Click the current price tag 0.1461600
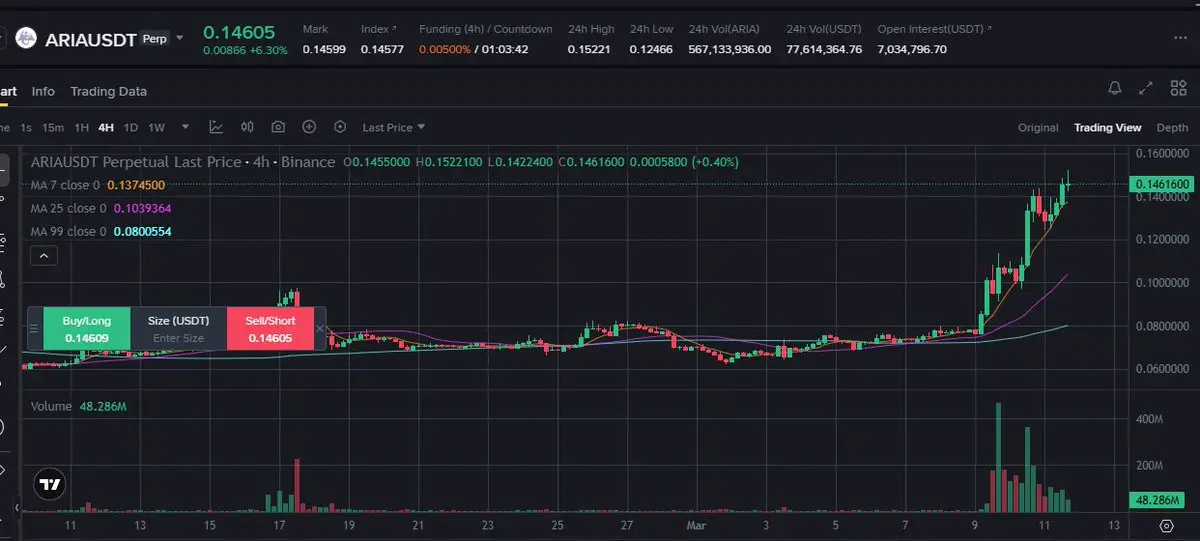This screenshot has height=541, width=1200. point(1161,184)
